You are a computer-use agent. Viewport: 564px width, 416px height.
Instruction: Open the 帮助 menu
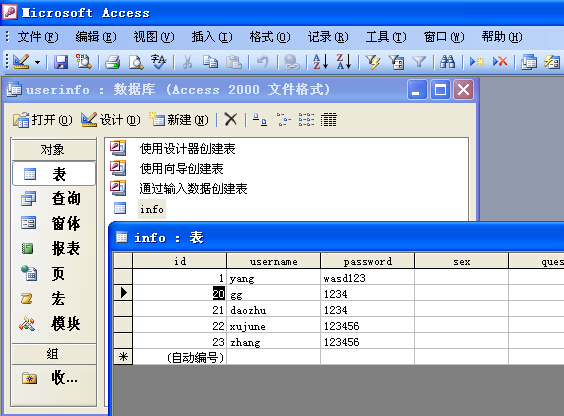(x=502, y=37)
